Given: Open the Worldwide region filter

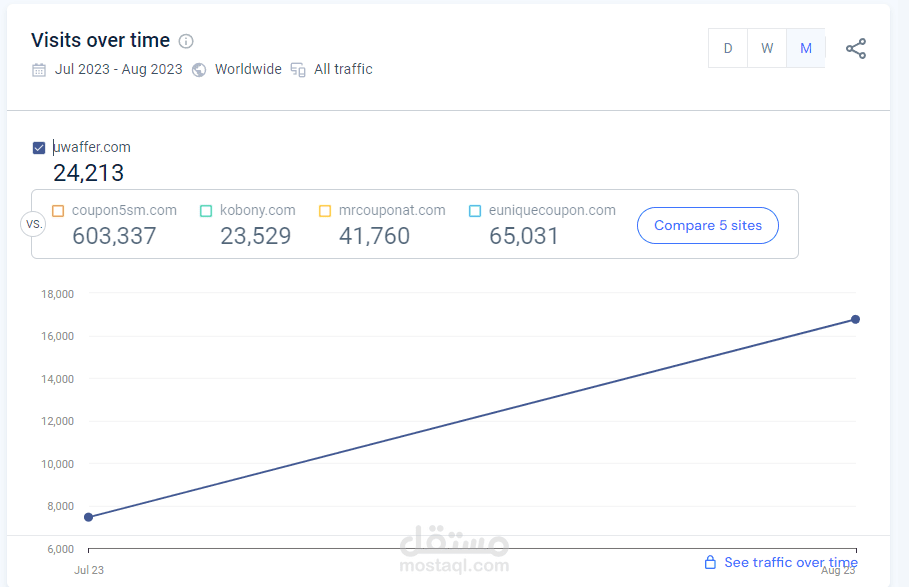Looking at the screenshot, I should click(x=248, y=69).
